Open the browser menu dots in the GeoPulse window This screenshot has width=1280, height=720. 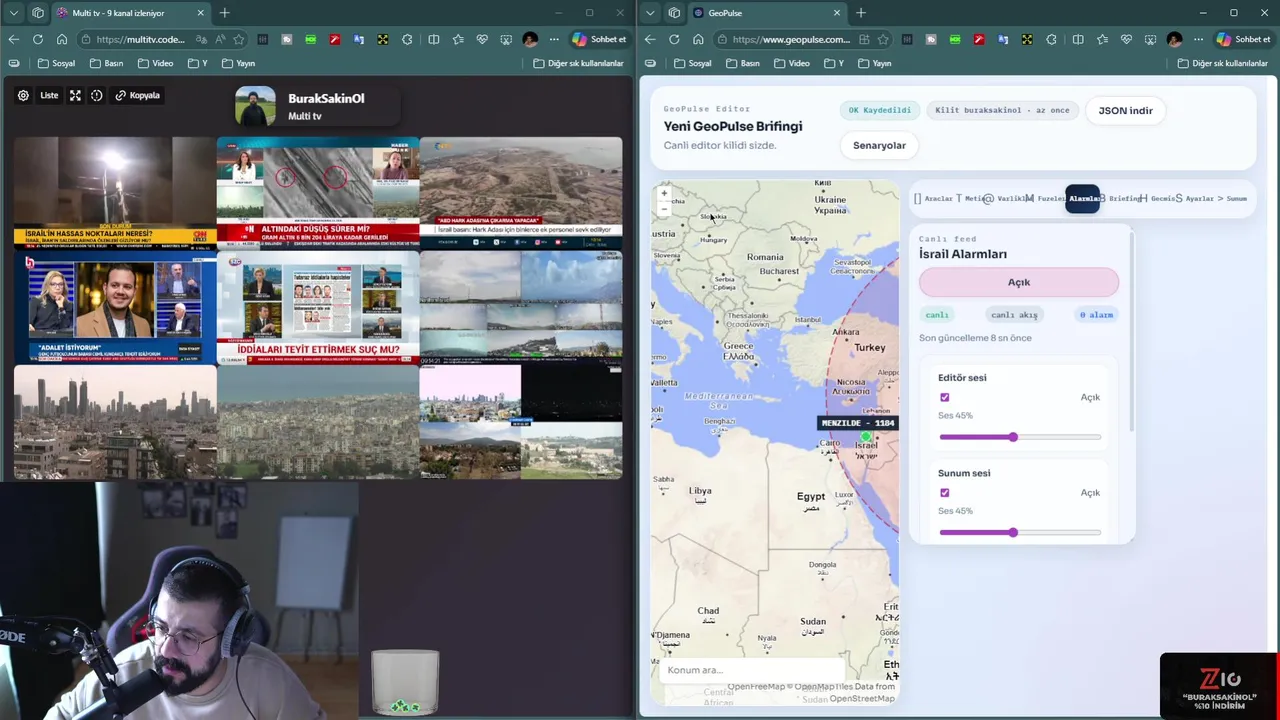(1198, 40)
